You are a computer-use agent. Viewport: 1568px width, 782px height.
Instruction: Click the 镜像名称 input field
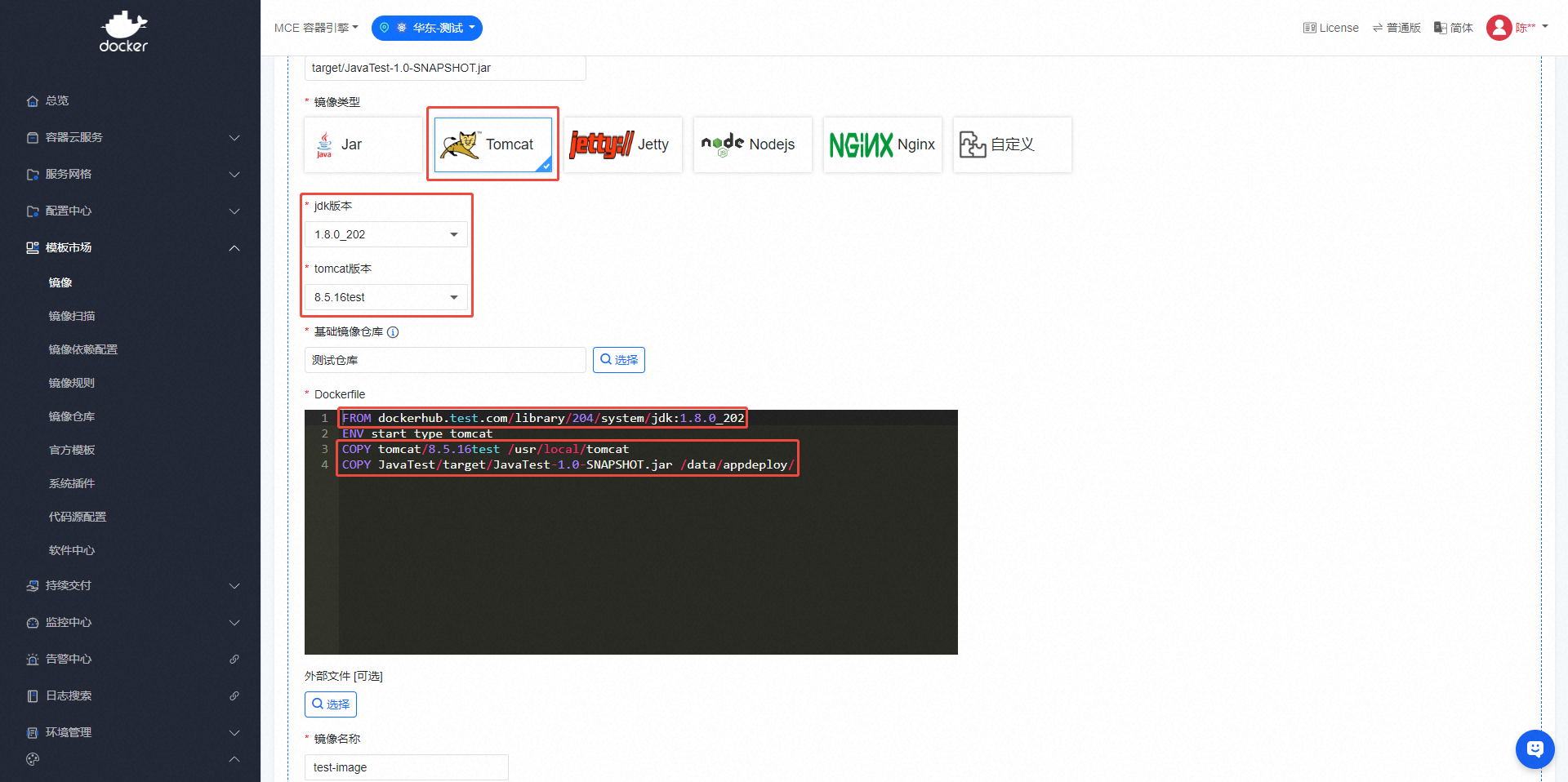point(406,767)
